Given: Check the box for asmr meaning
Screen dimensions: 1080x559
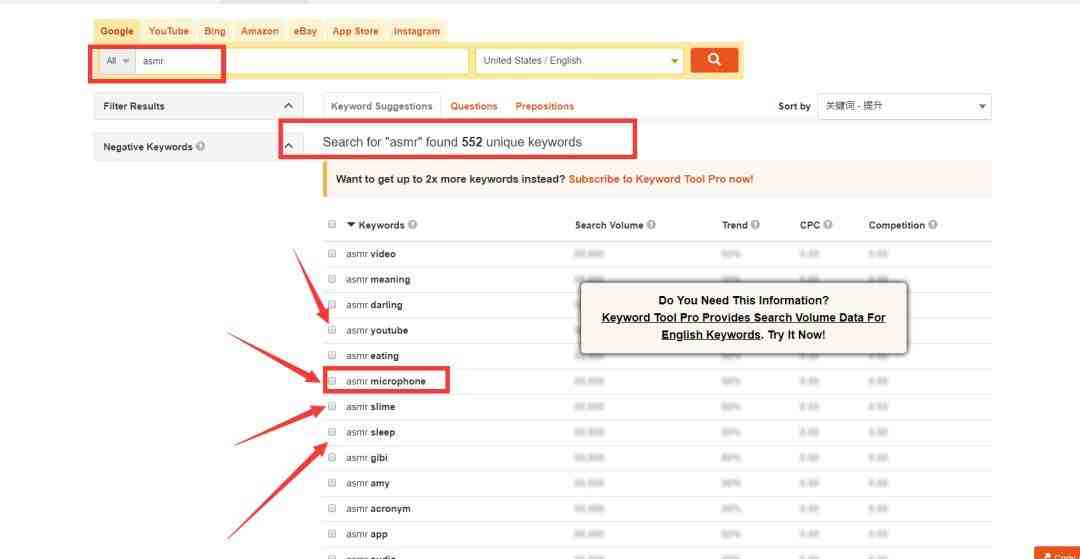Looking at the screenshot, I should click(332, 279).
